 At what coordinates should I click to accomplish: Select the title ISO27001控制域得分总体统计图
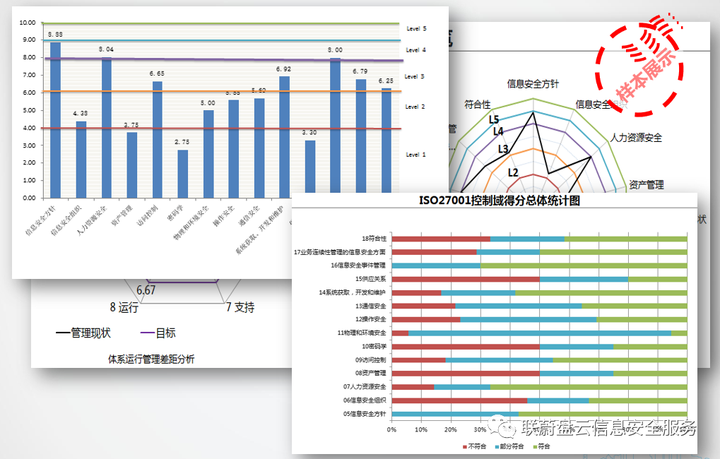pos(499,201)
